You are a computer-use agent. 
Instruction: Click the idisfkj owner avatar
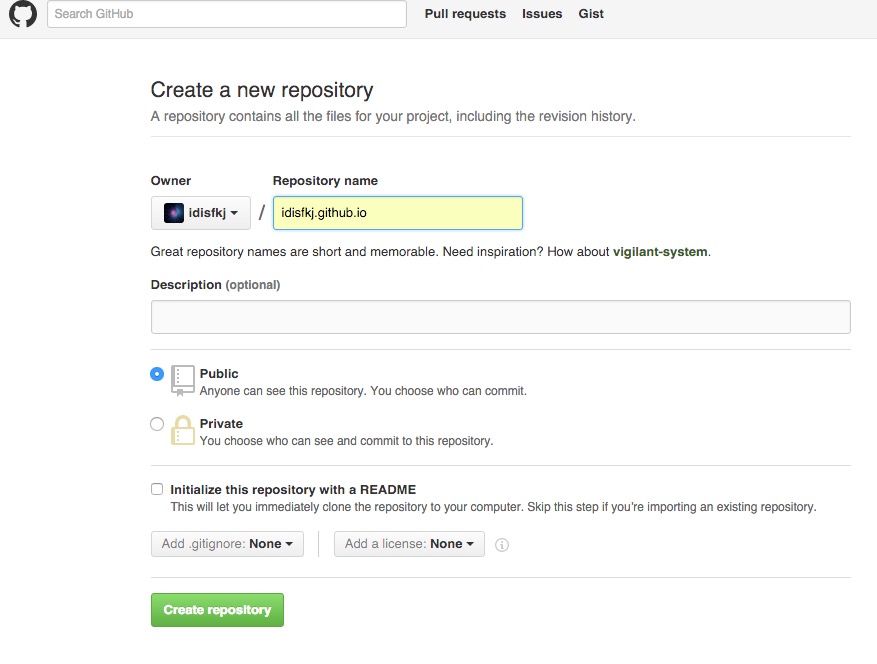[x=175, y=212]
